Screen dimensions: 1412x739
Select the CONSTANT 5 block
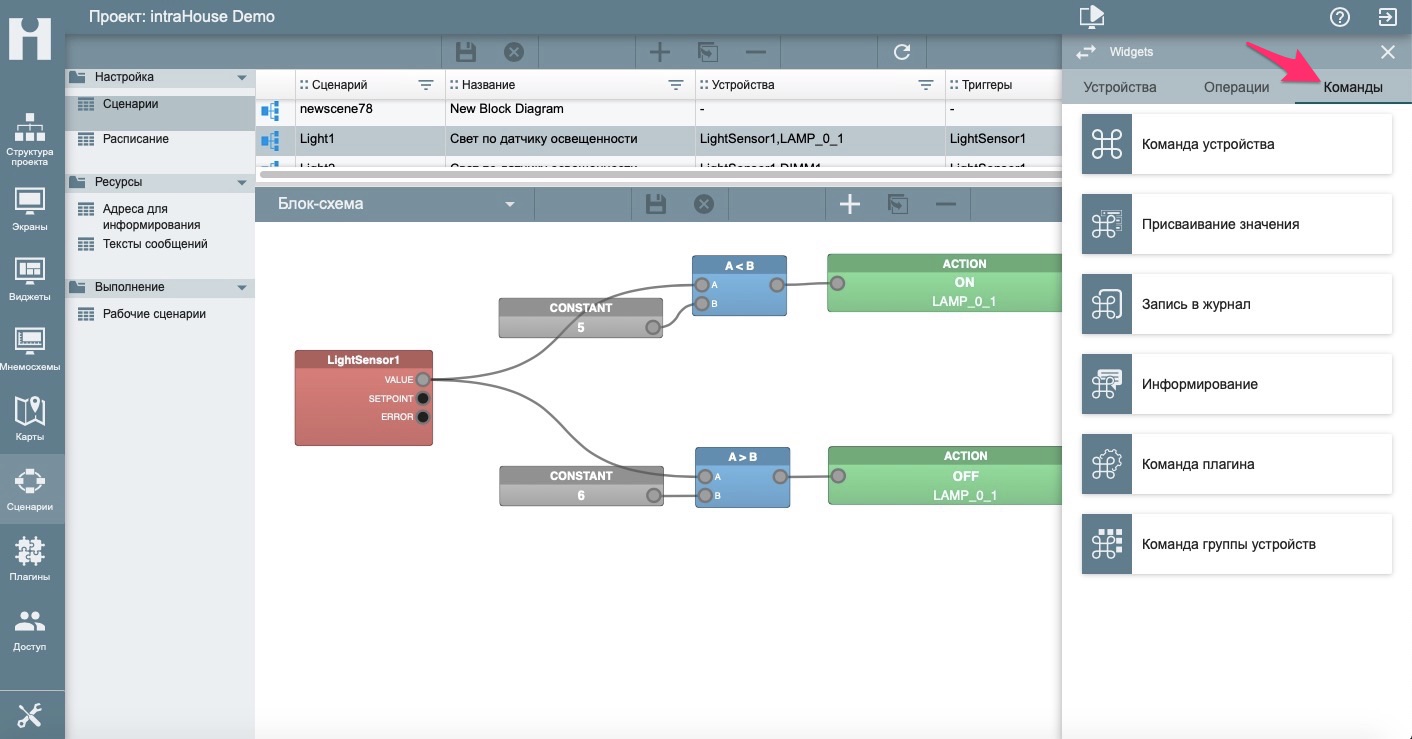coord(581,317)
